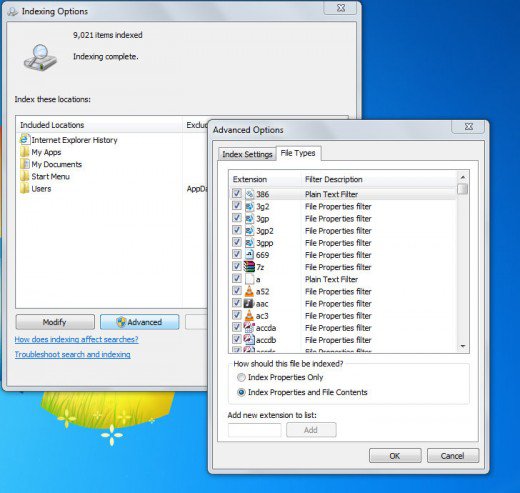Click the 3gpp media file icon

click(249, 243)
